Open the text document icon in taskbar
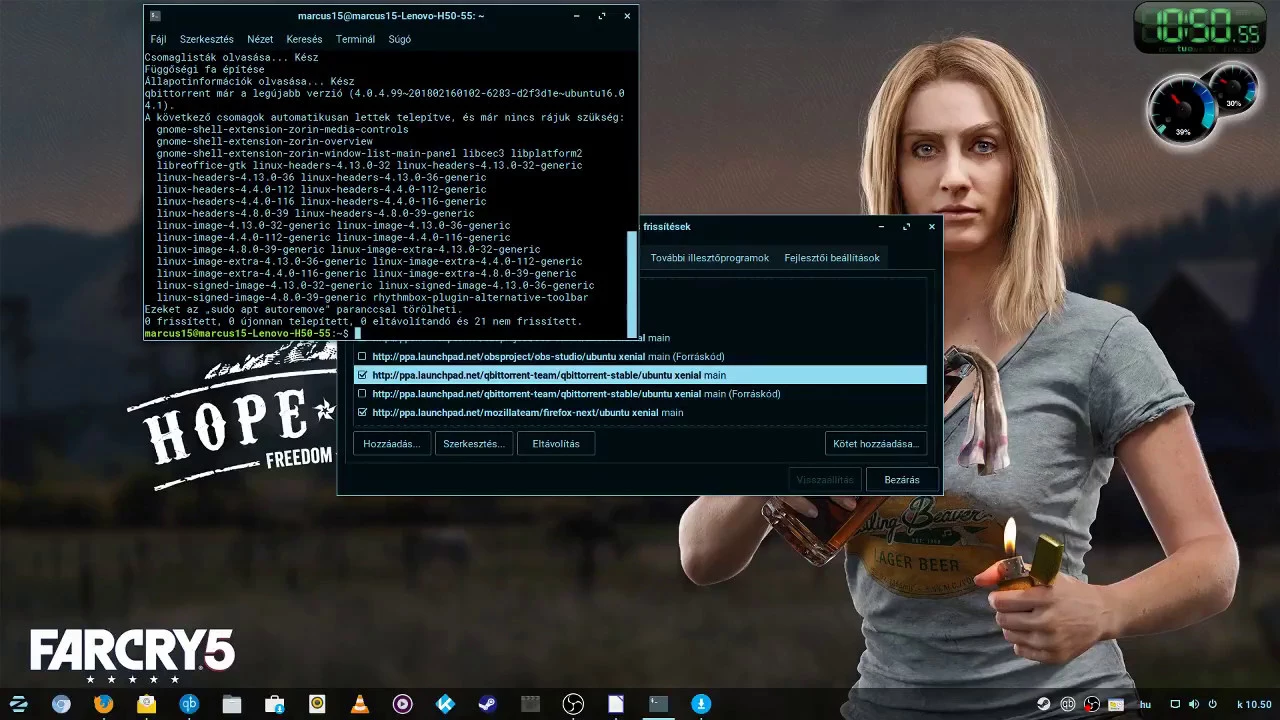Viewport: 1280px width, 720px height. (x=616, y=704)
